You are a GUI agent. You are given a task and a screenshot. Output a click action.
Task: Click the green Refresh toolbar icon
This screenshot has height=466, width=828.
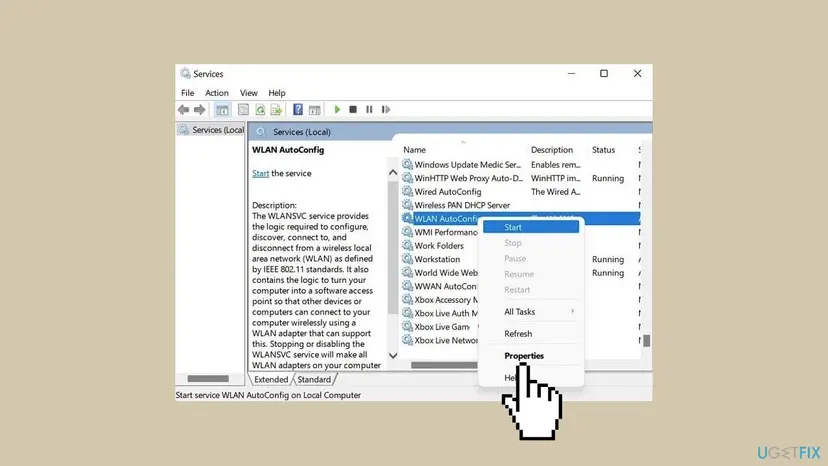tap(260, 109)
